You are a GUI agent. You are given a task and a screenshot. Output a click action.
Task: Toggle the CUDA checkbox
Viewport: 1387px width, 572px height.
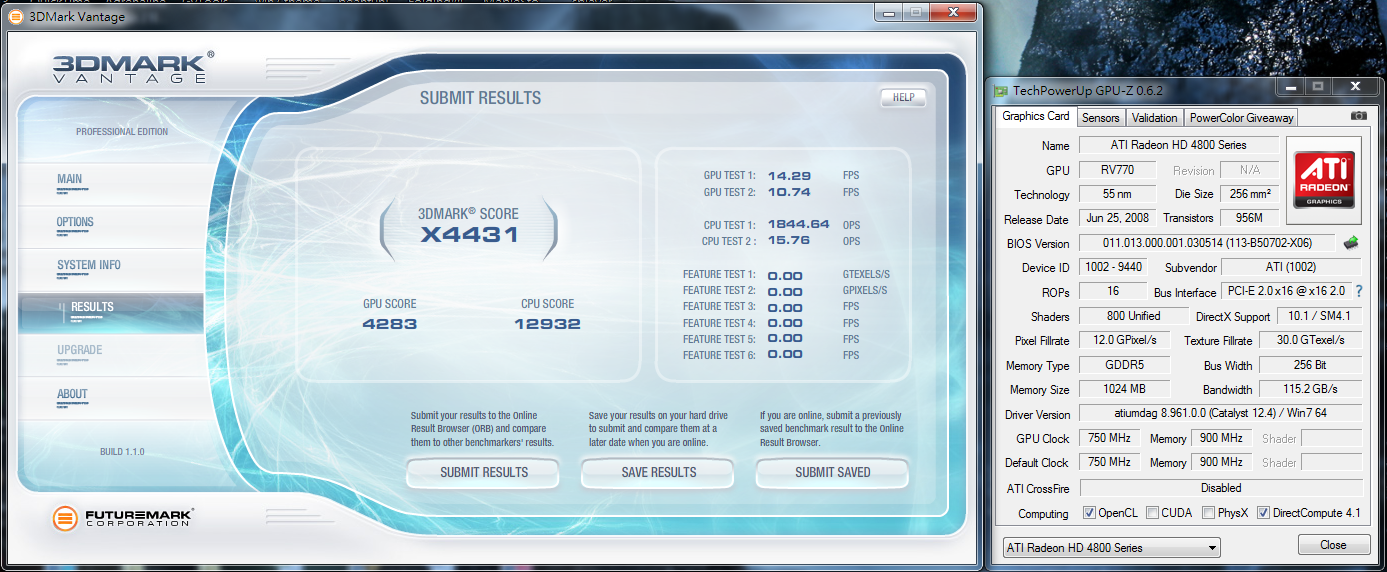tap(1153, 513)
